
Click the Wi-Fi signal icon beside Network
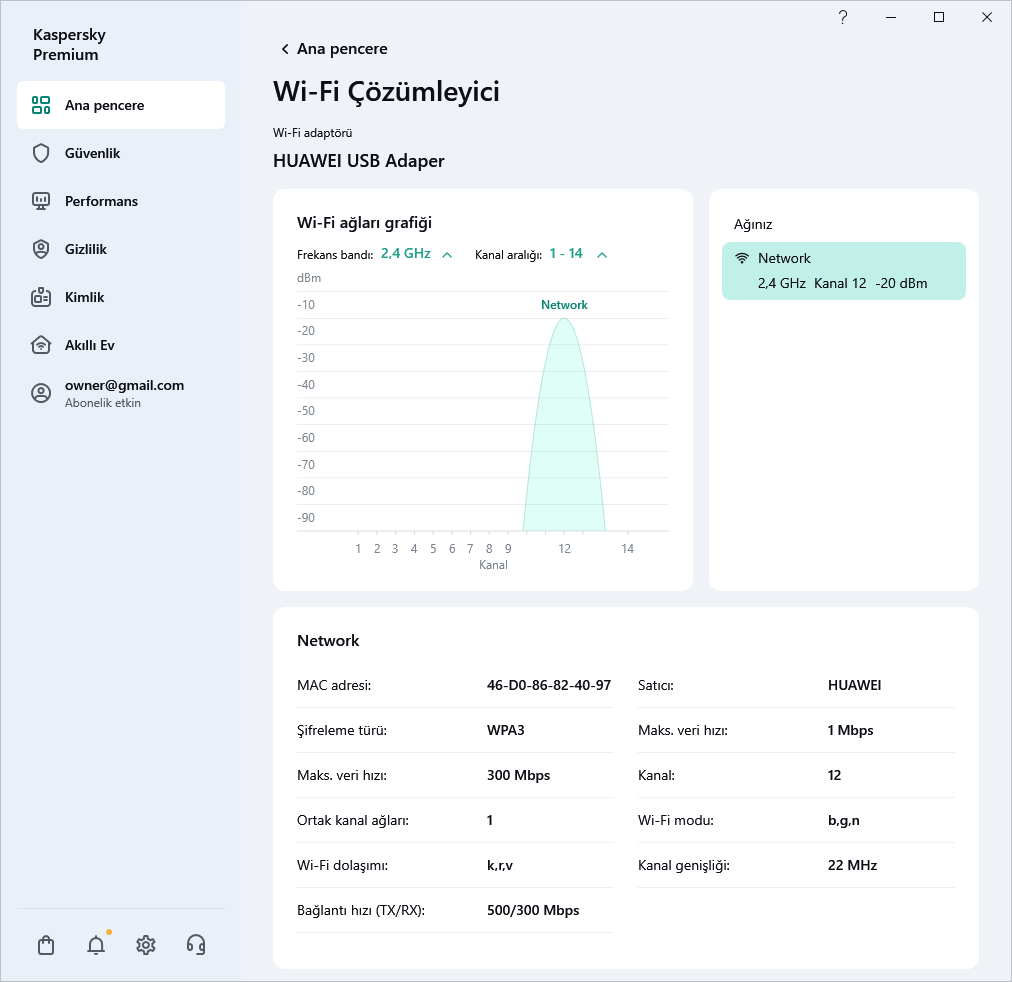(x=742, y=259)
